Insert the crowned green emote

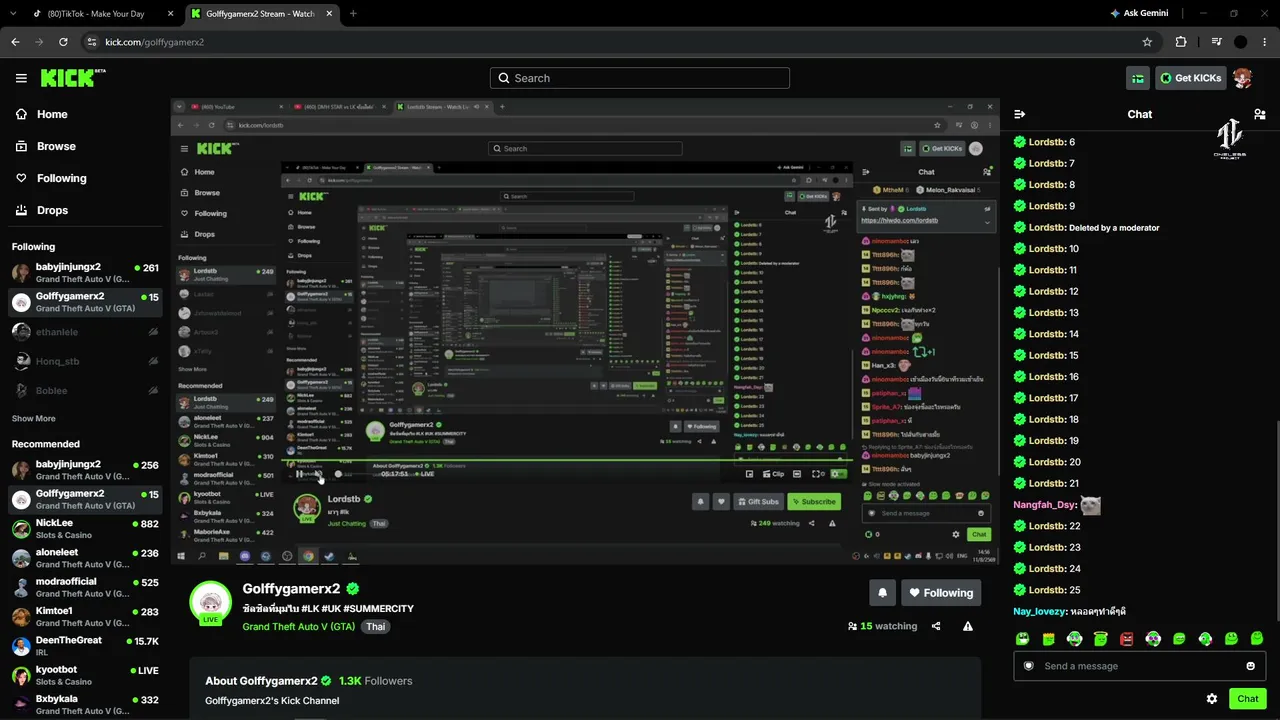click(x=1048, y=638)
